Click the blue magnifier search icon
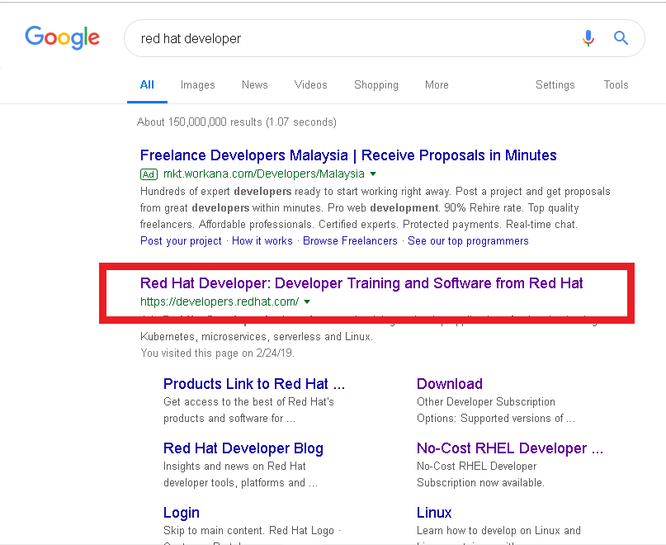Screen dimensions: 666x545 [621, 38]
